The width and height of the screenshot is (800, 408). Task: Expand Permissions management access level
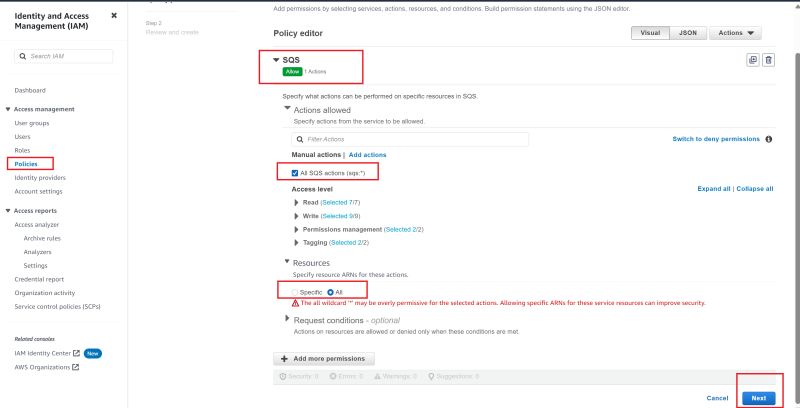[296, 230]
